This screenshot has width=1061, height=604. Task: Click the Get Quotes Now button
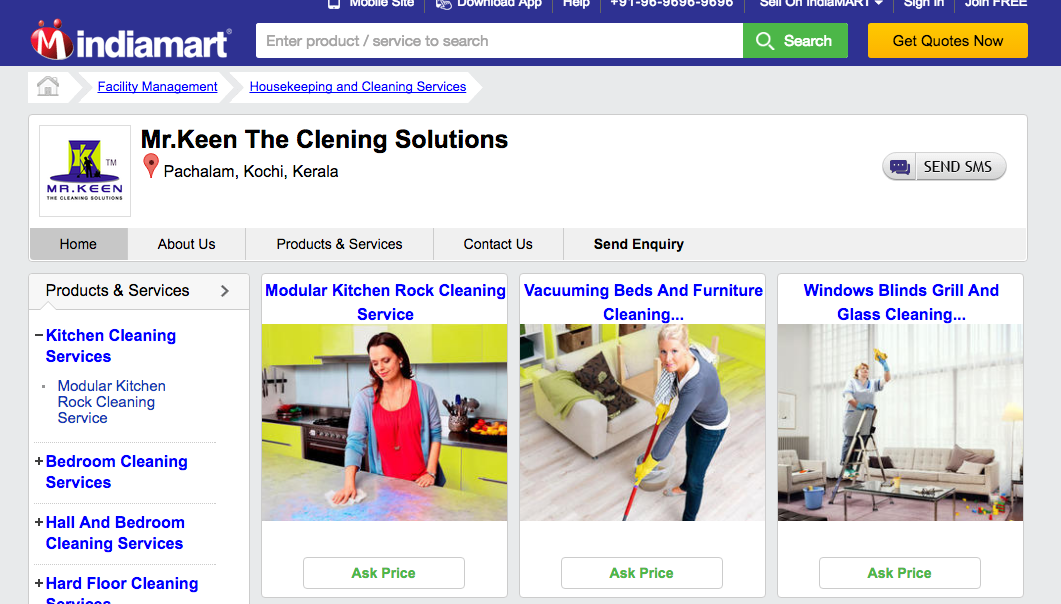tap(947, 41)
